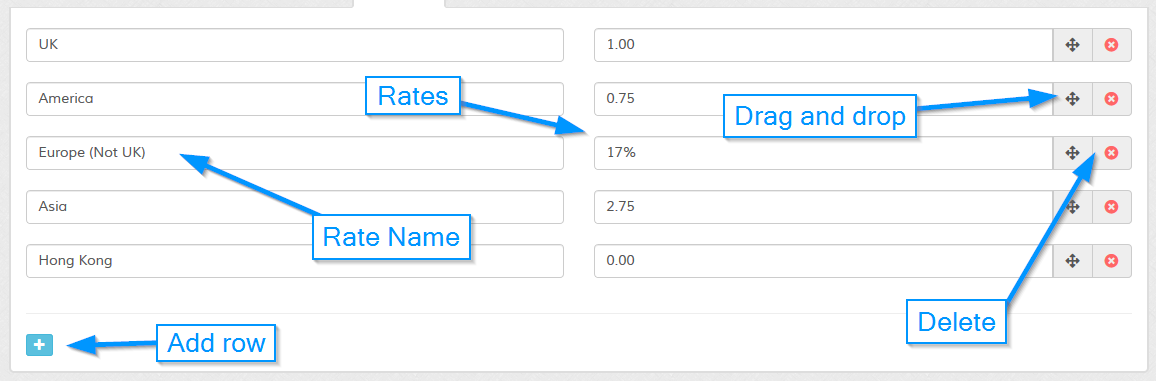
Task: Click the UK rate name field
Action: pyautogui.click(x=295, y=45)
